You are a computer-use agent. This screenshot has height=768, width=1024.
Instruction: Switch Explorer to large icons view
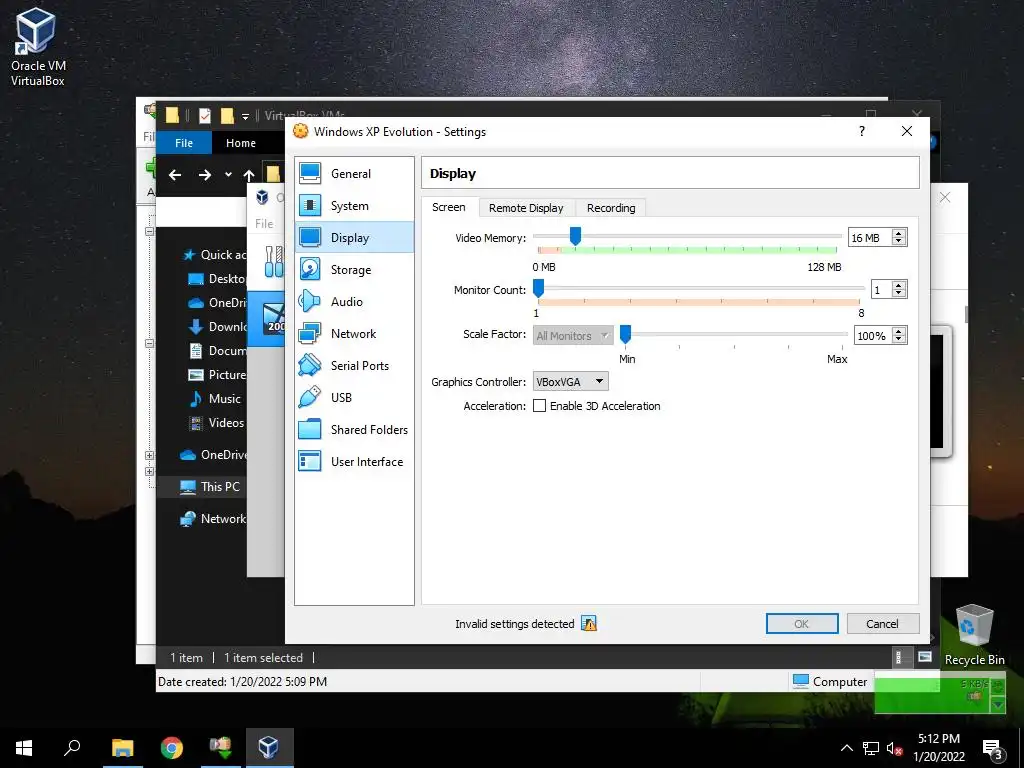(925, 657)
